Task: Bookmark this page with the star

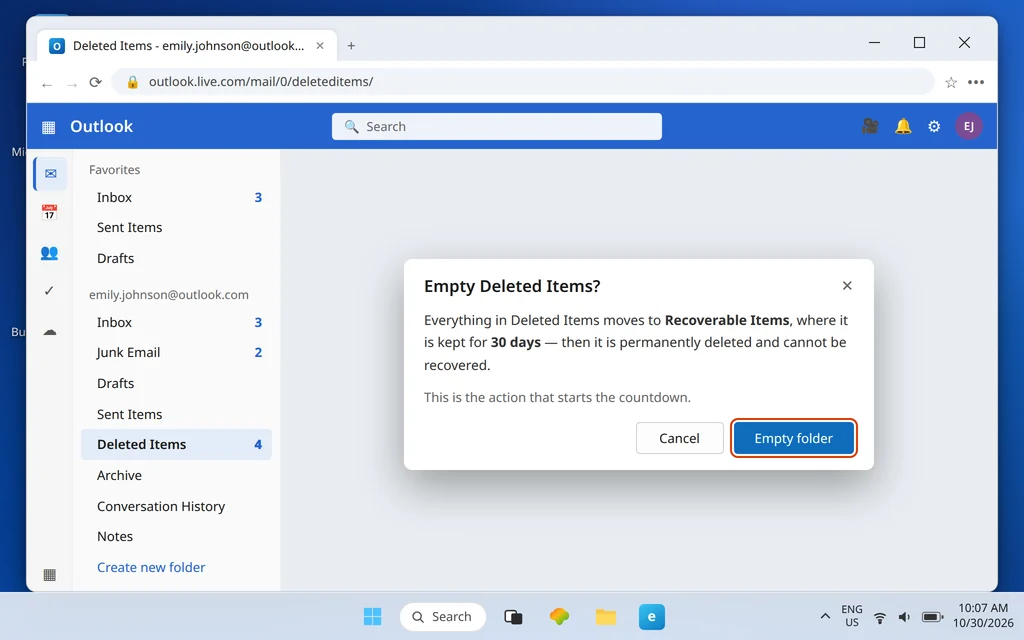Action: 951,82
